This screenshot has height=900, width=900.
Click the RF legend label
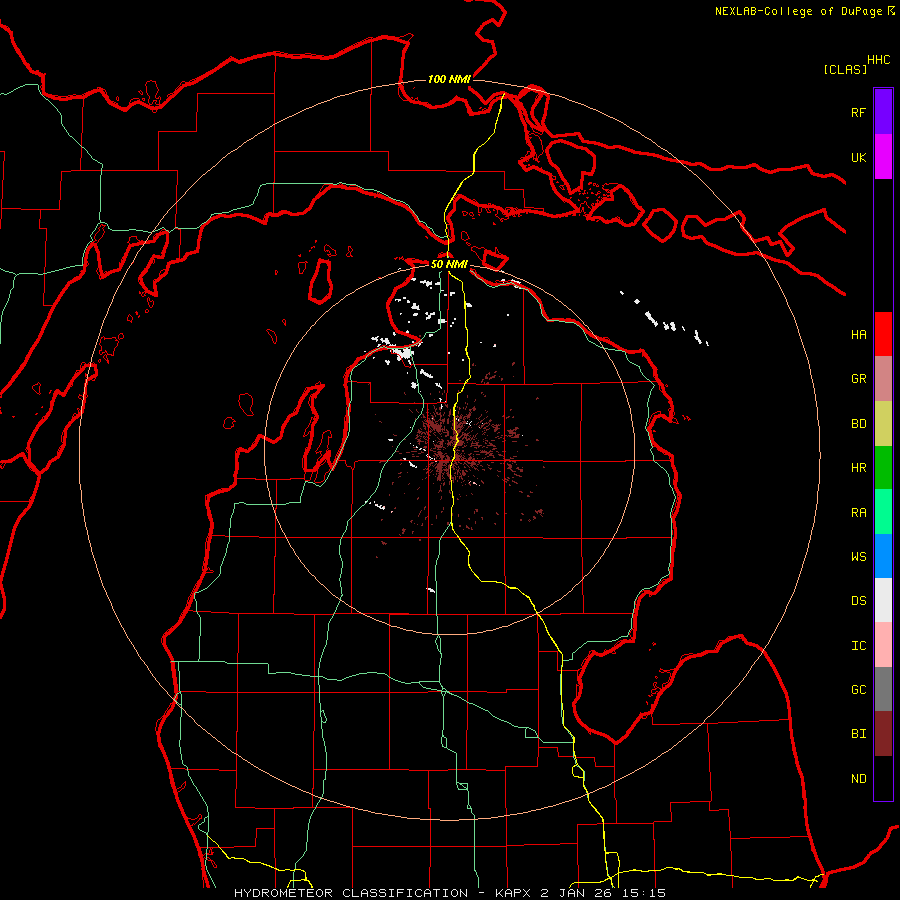(858, 112)
